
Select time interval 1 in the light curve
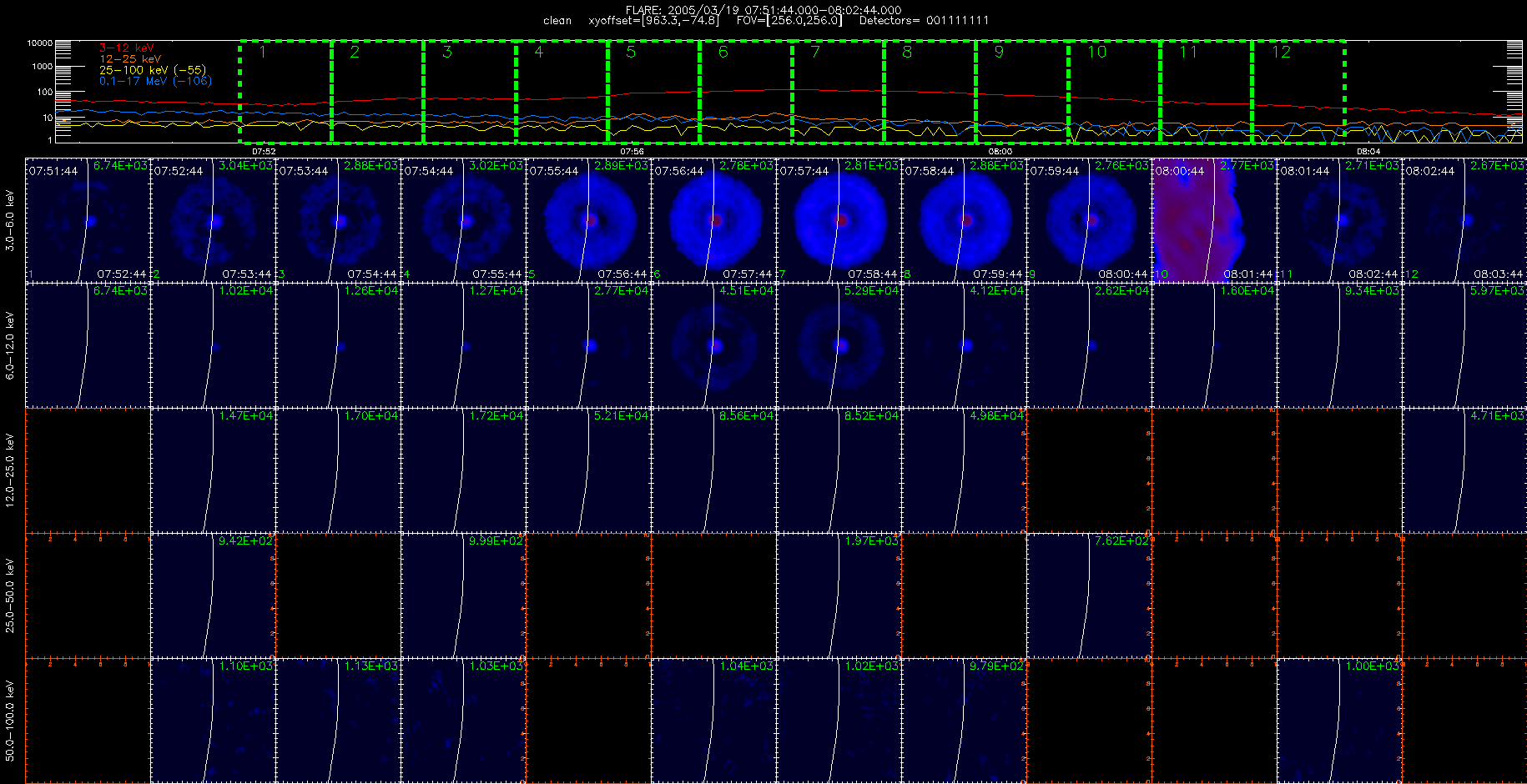pos(285,92)
